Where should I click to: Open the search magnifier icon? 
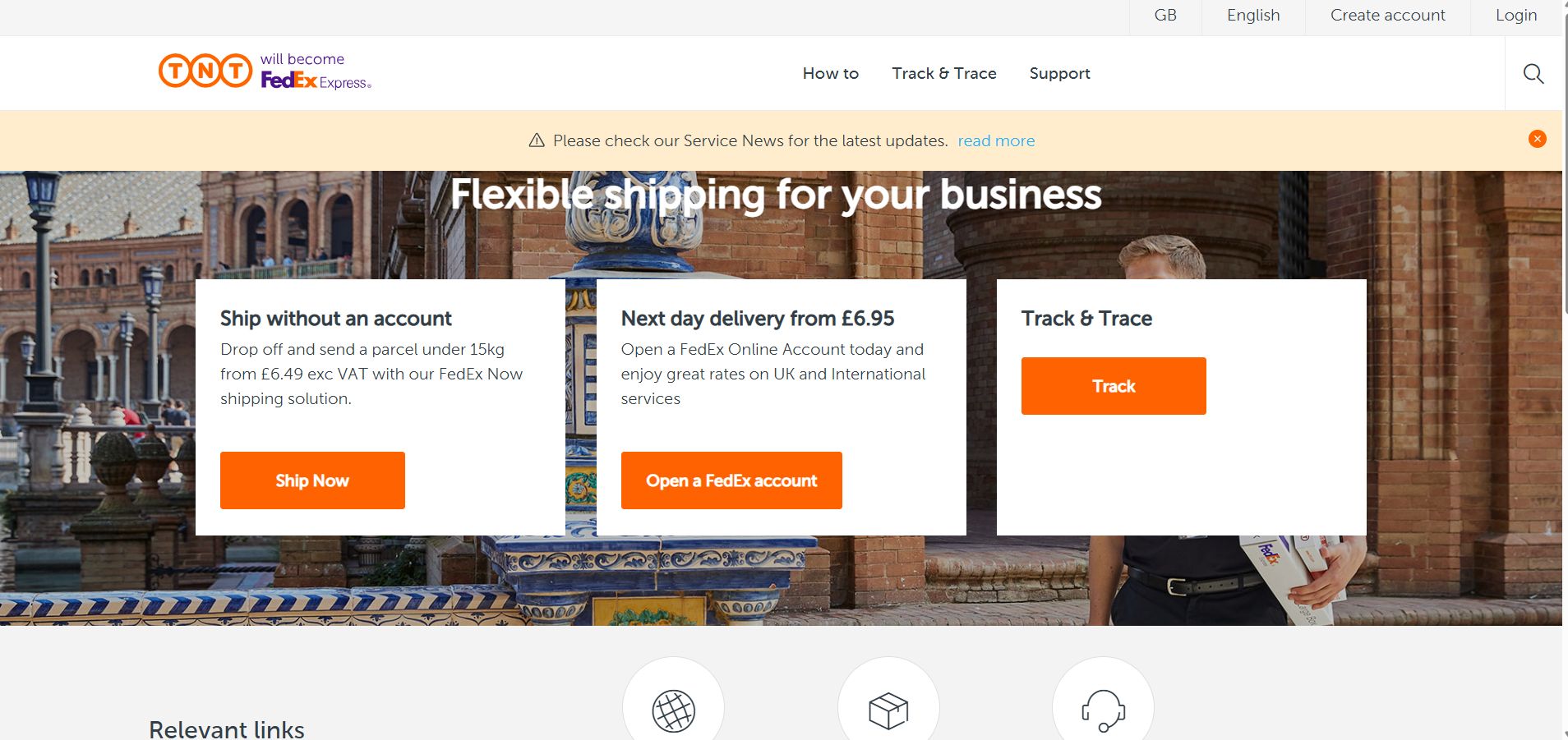coord(1532,73)
